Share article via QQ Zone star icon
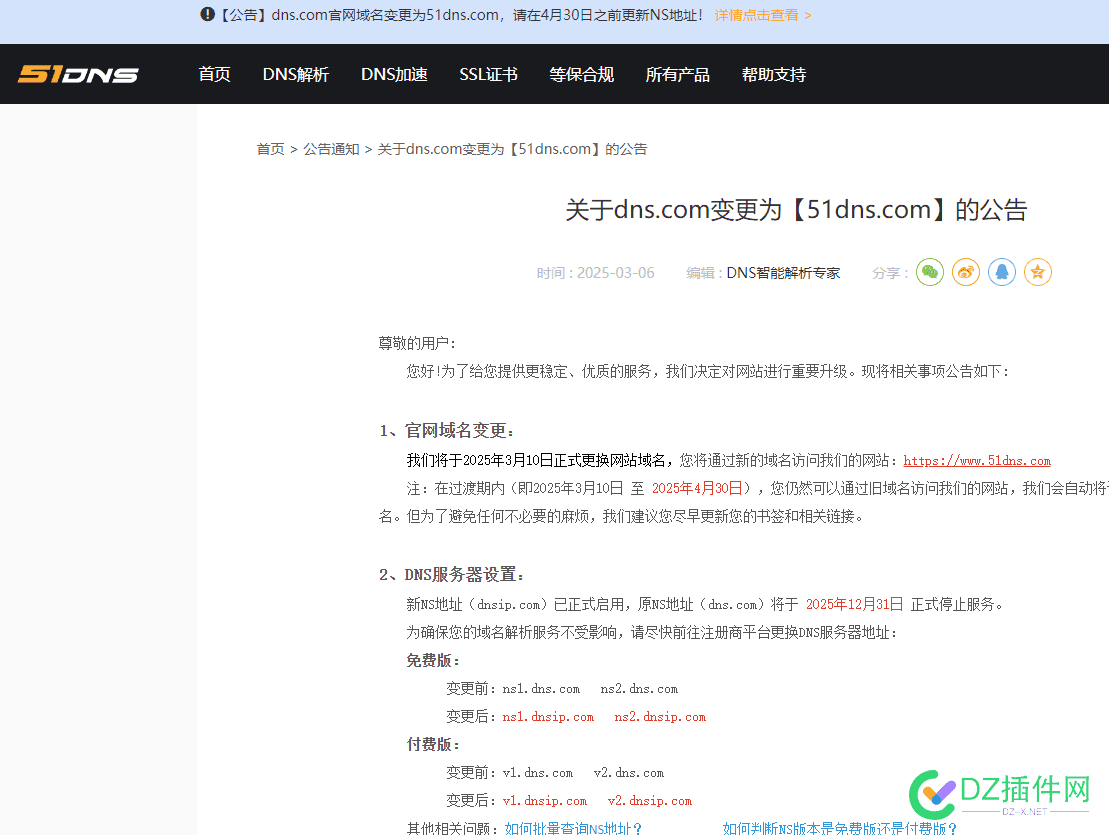Screen dimensions: 1109x835 click(1038, 272)
